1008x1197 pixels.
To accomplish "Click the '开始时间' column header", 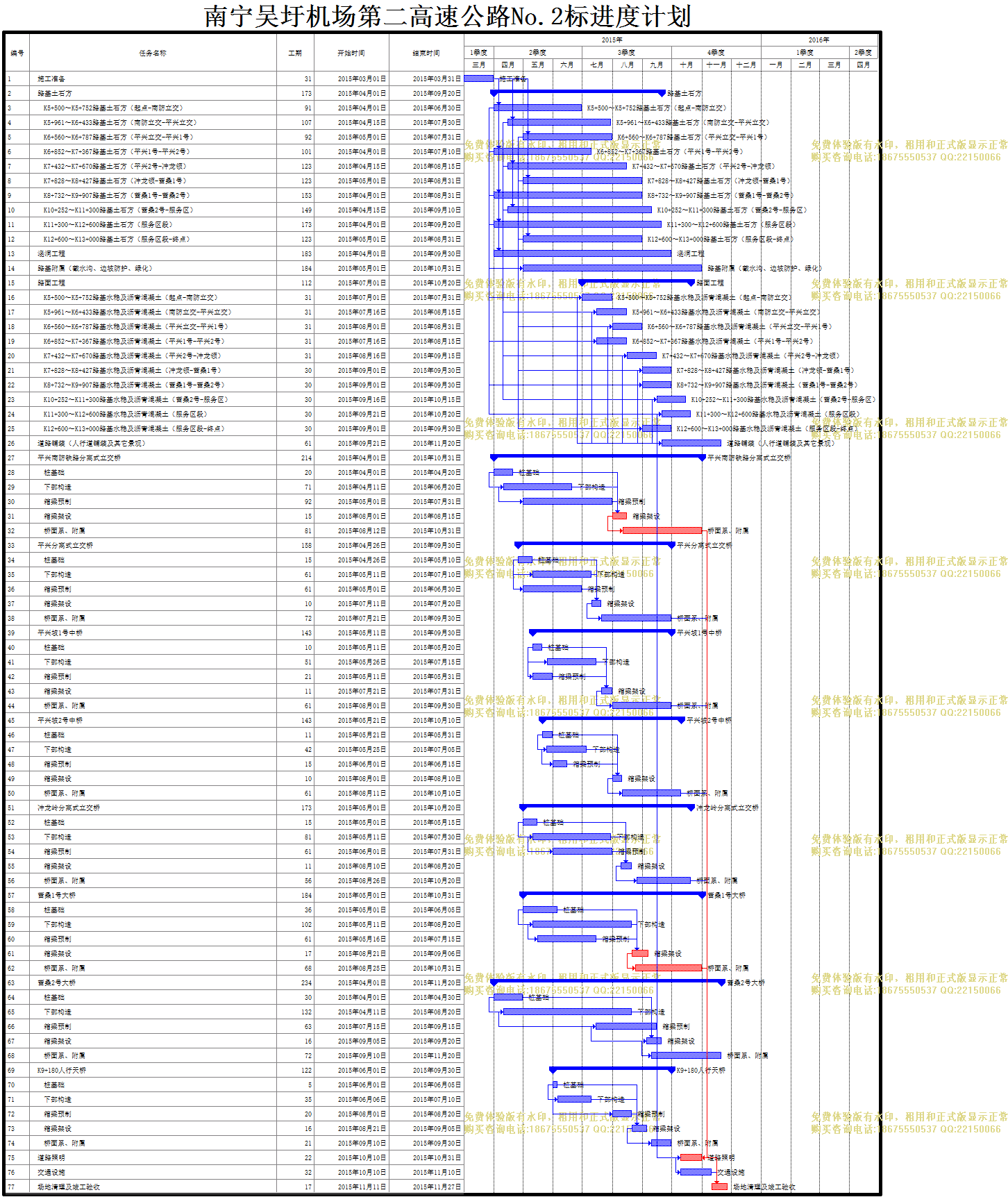I will (x=351, y=53).
